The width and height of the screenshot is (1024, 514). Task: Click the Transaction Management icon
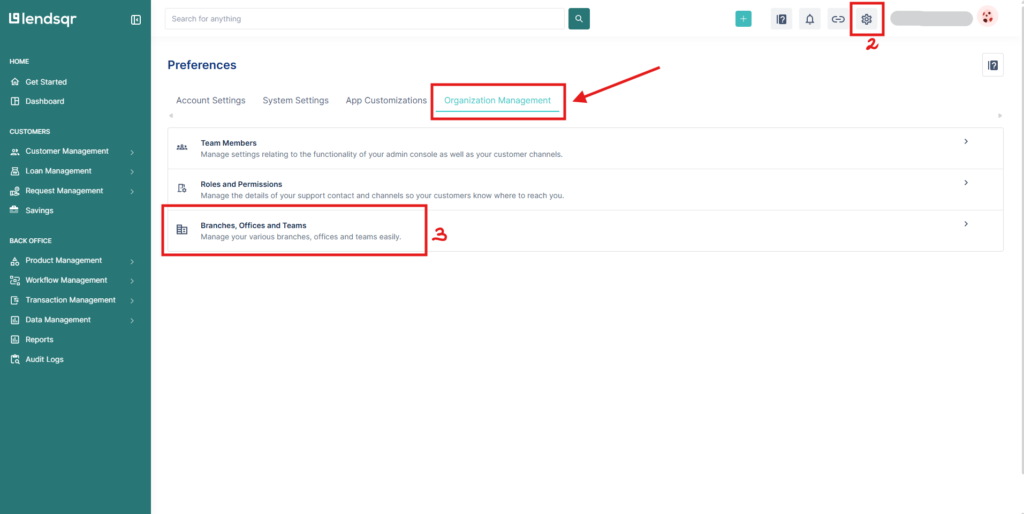tap(14, 300)
